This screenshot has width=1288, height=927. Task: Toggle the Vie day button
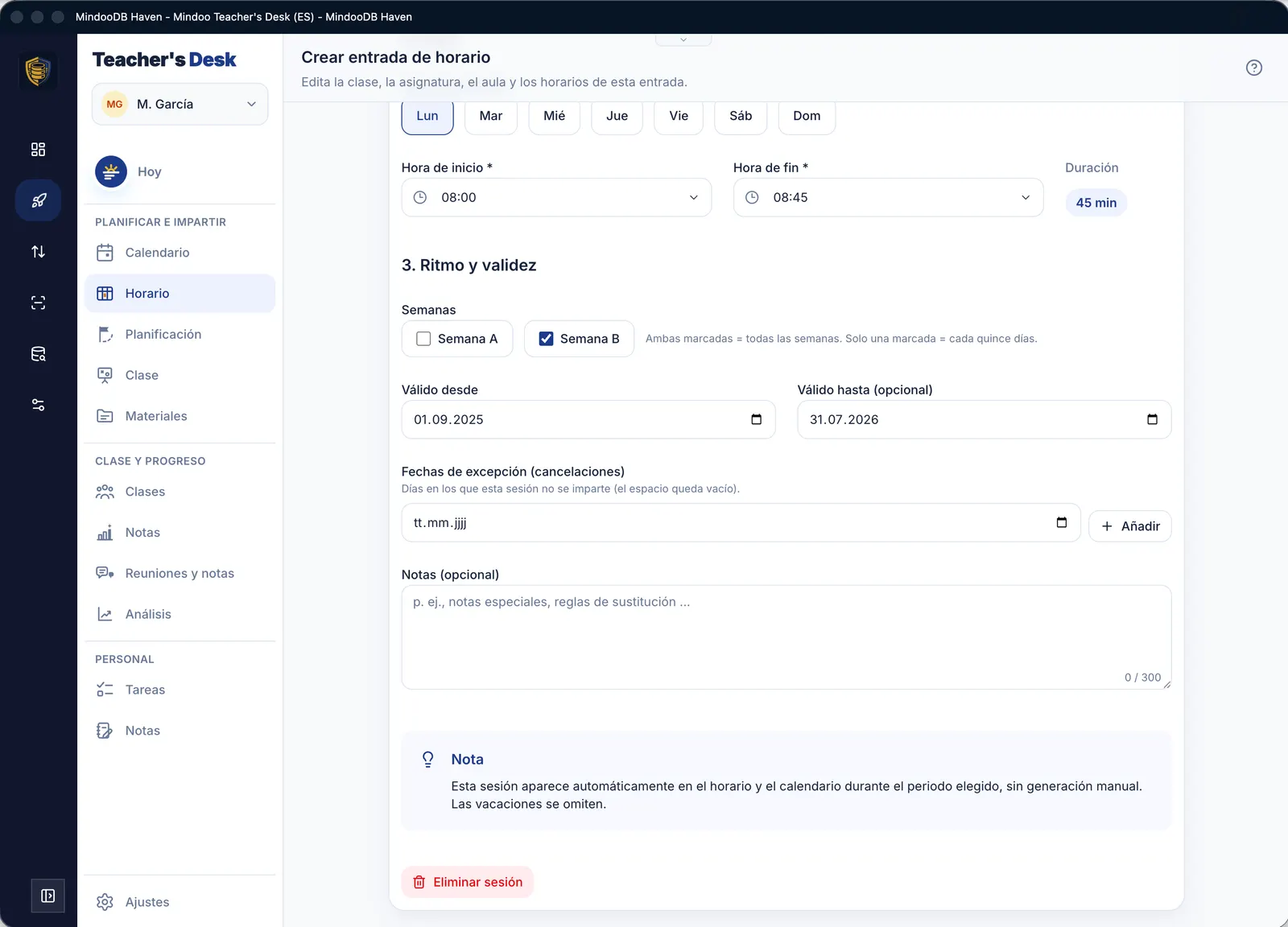679,116
